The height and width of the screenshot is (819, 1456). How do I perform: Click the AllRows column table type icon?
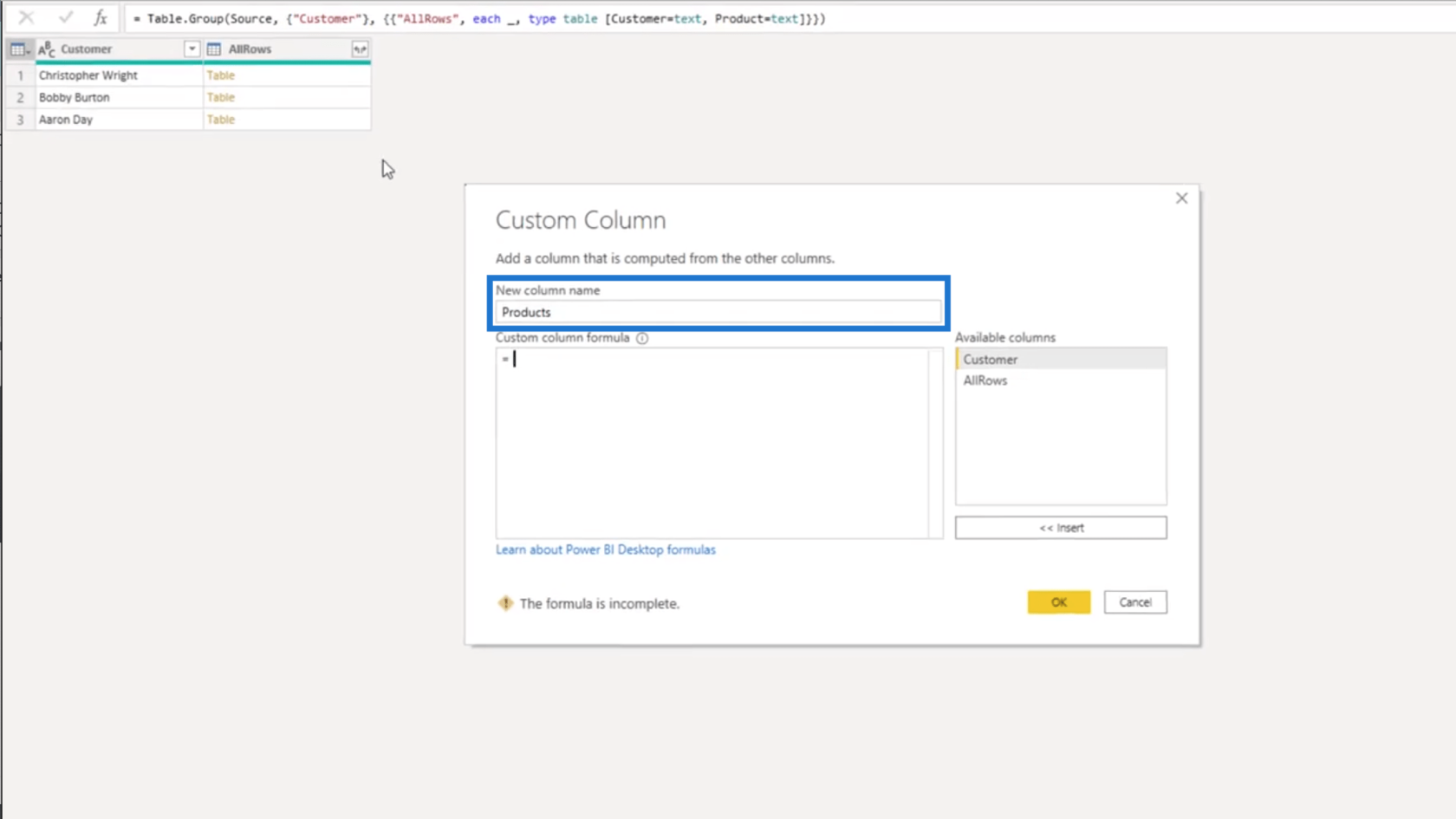click(214, 49)
